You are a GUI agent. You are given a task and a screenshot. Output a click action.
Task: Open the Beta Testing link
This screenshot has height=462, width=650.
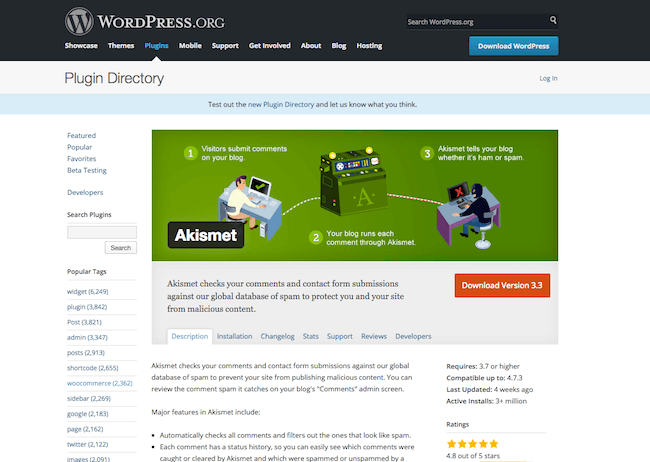click(x=87, y=170)
